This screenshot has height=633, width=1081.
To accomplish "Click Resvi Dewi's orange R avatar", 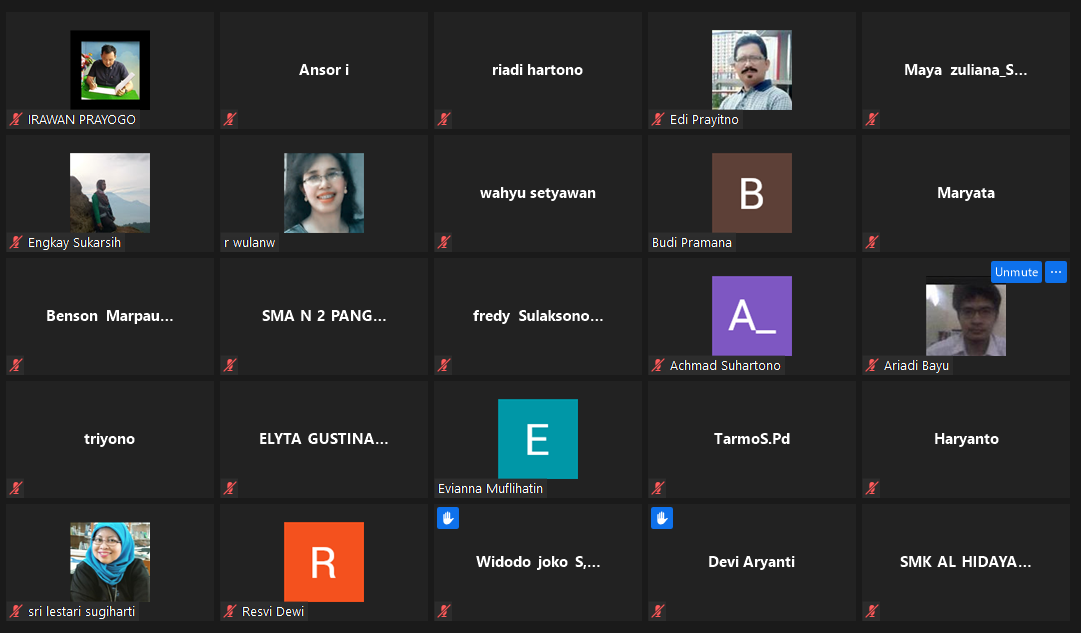I will click(x=323, y=562).
